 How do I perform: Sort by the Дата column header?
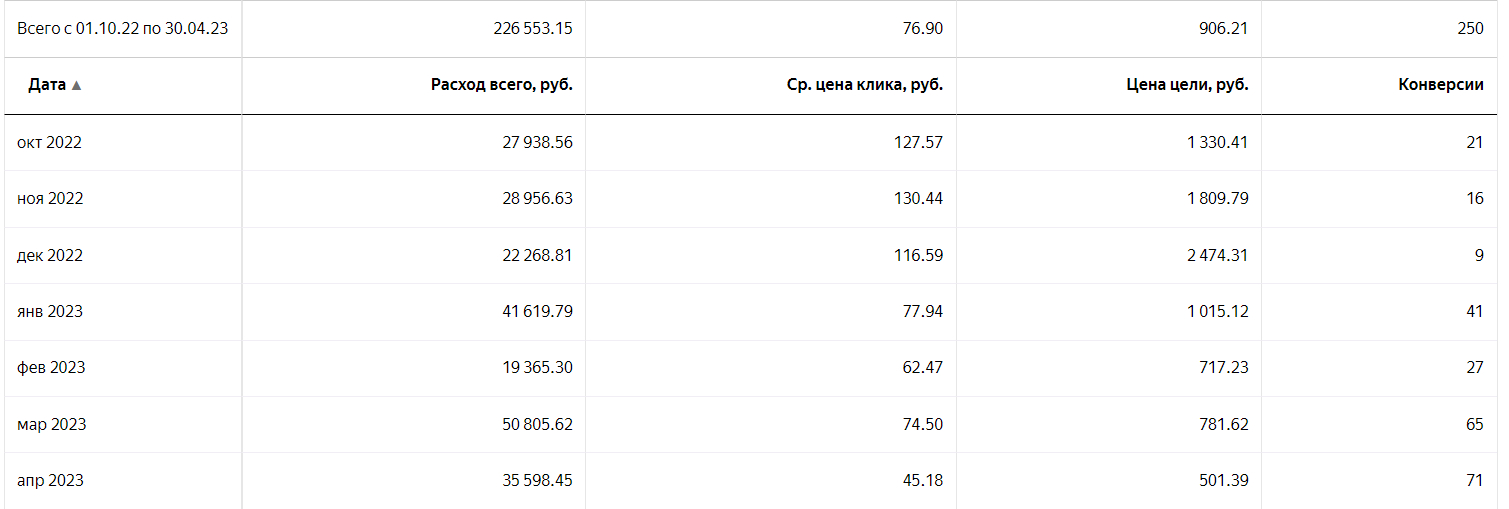47,86
